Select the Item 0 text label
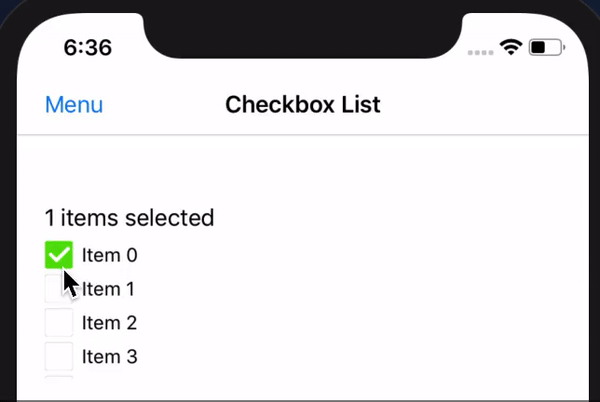 coord(109,255)
